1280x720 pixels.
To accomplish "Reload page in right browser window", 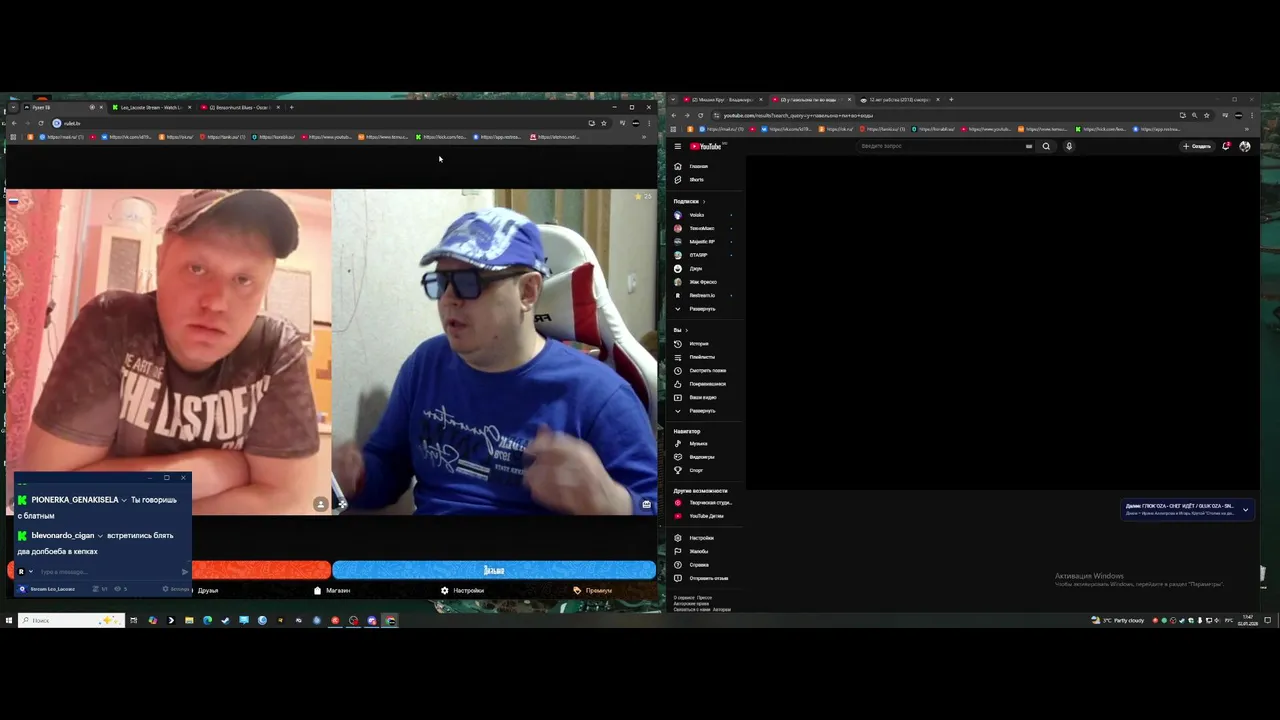I will (700, 115).
